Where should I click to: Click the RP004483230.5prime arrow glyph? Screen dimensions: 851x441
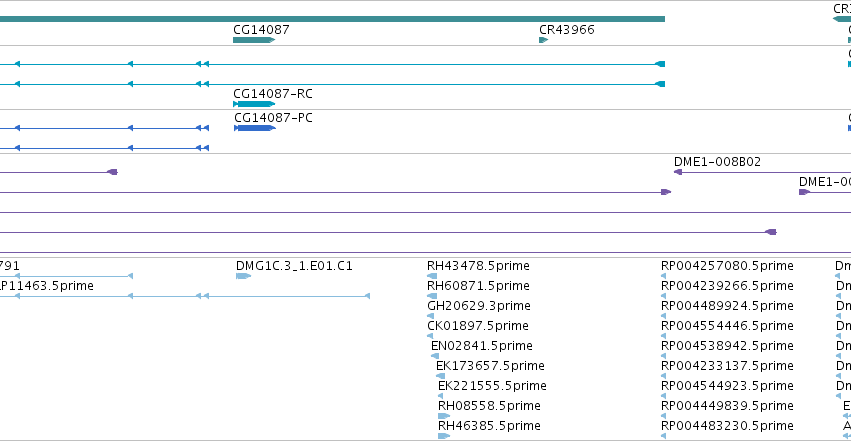663,436
